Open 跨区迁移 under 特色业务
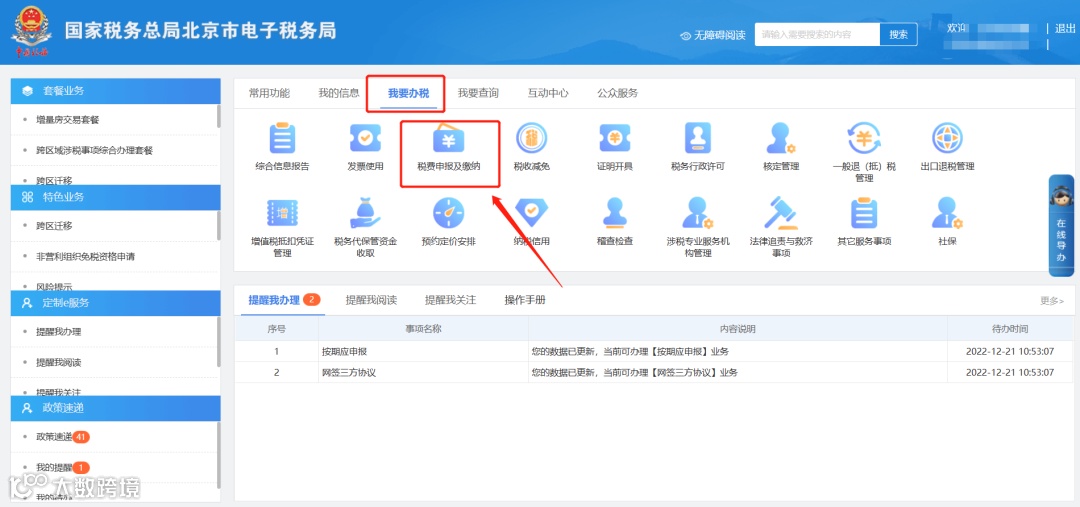Screen dimensions: 1080x507 tap(54, 226)
